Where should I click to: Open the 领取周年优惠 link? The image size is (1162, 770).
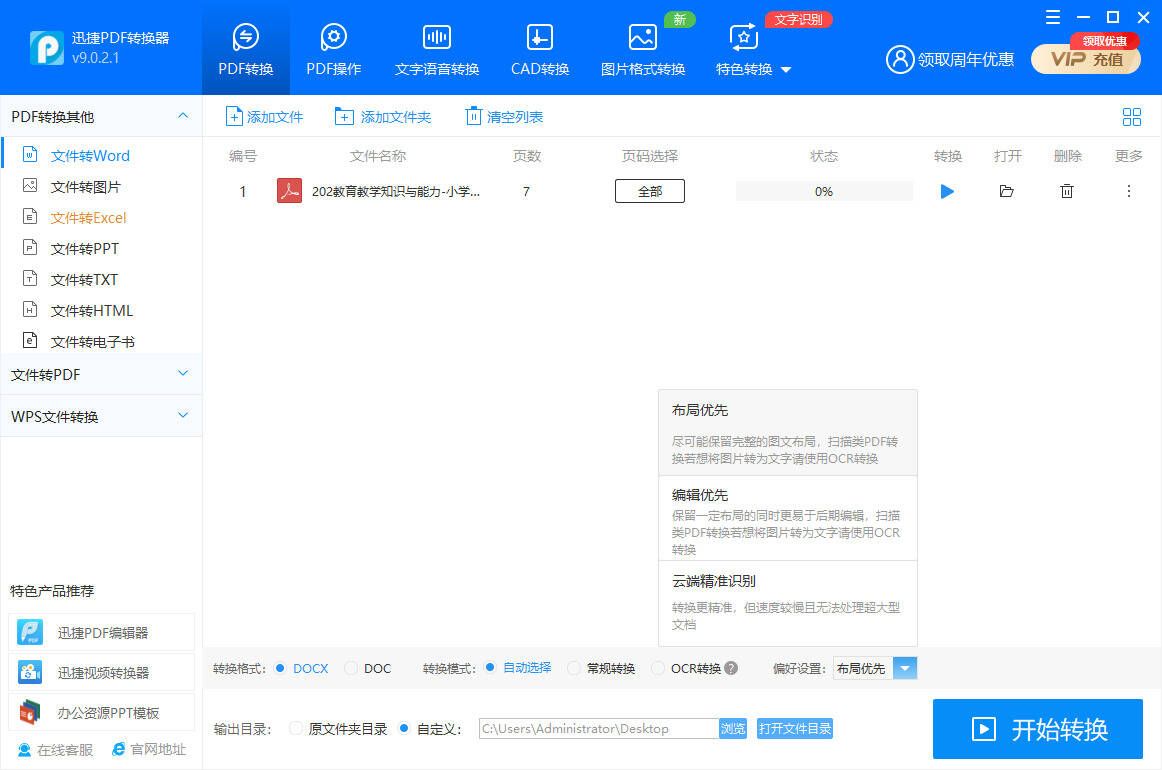point(966,59)
